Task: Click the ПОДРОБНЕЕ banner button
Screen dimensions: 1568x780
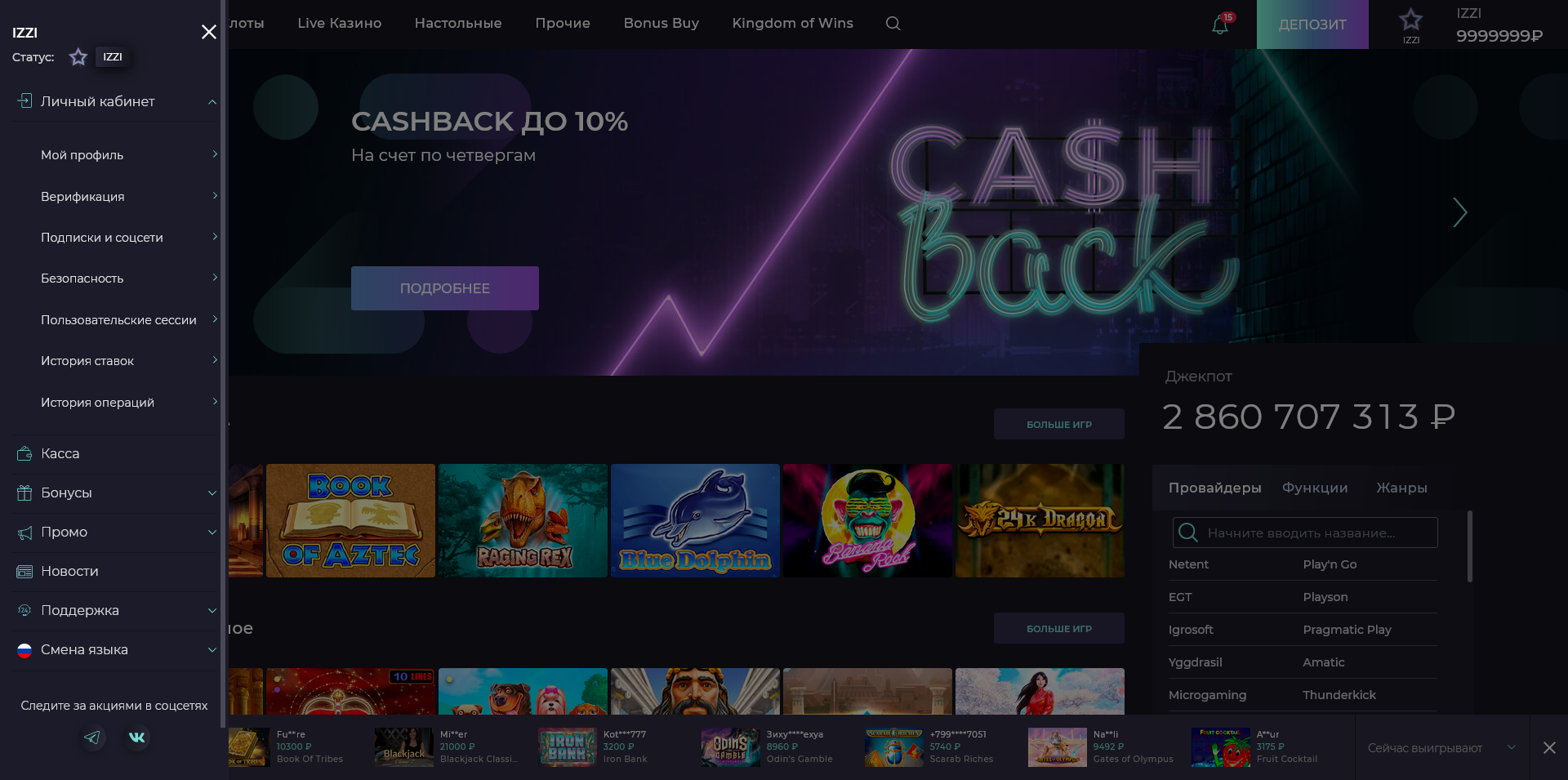Action: click(x=445, y=288)
